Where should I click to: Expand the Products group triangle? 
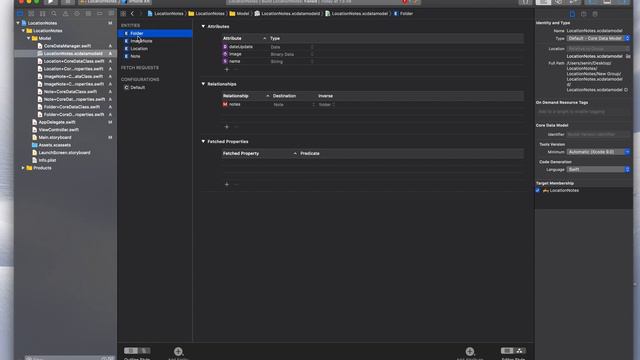pos(23,168)
